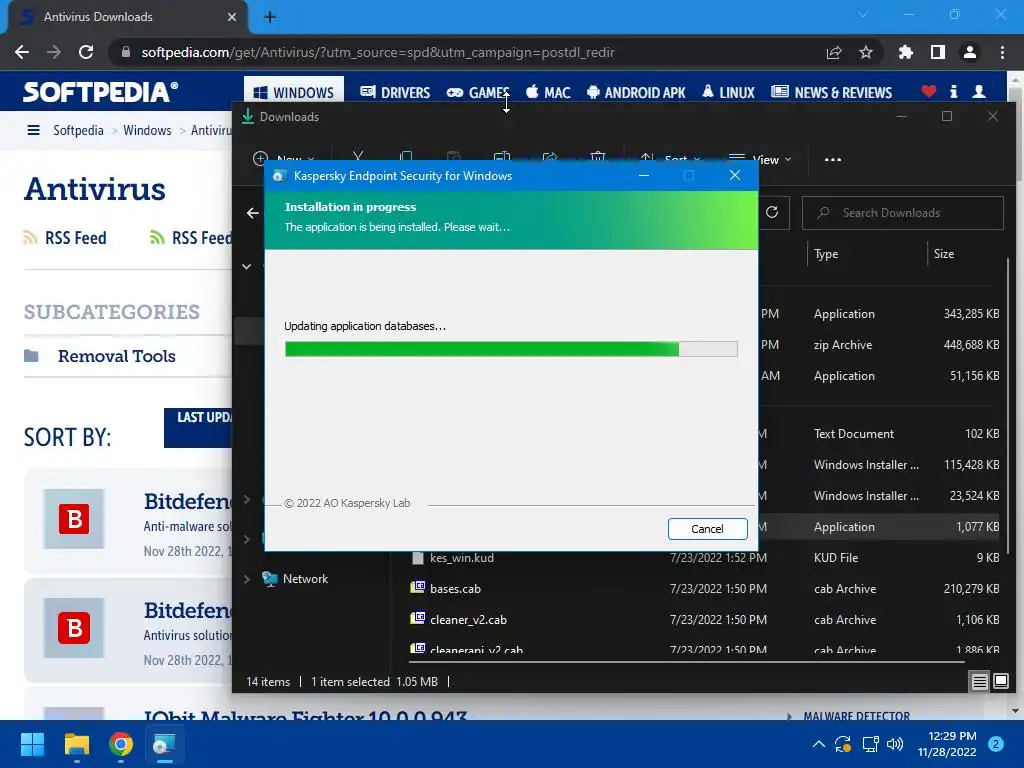Open the Explorer See more (three dots) menu

pyautogui.click(x=833, y=159)
